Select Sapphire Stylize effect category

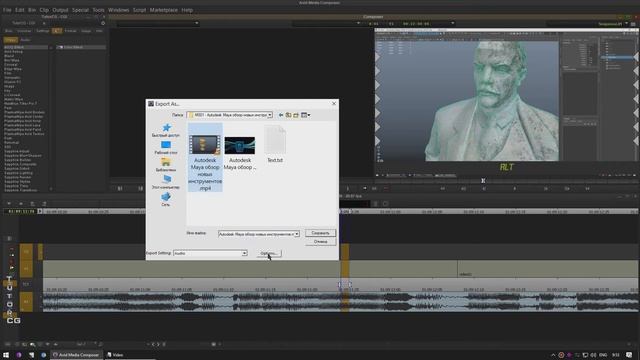(x=17, y=181)
